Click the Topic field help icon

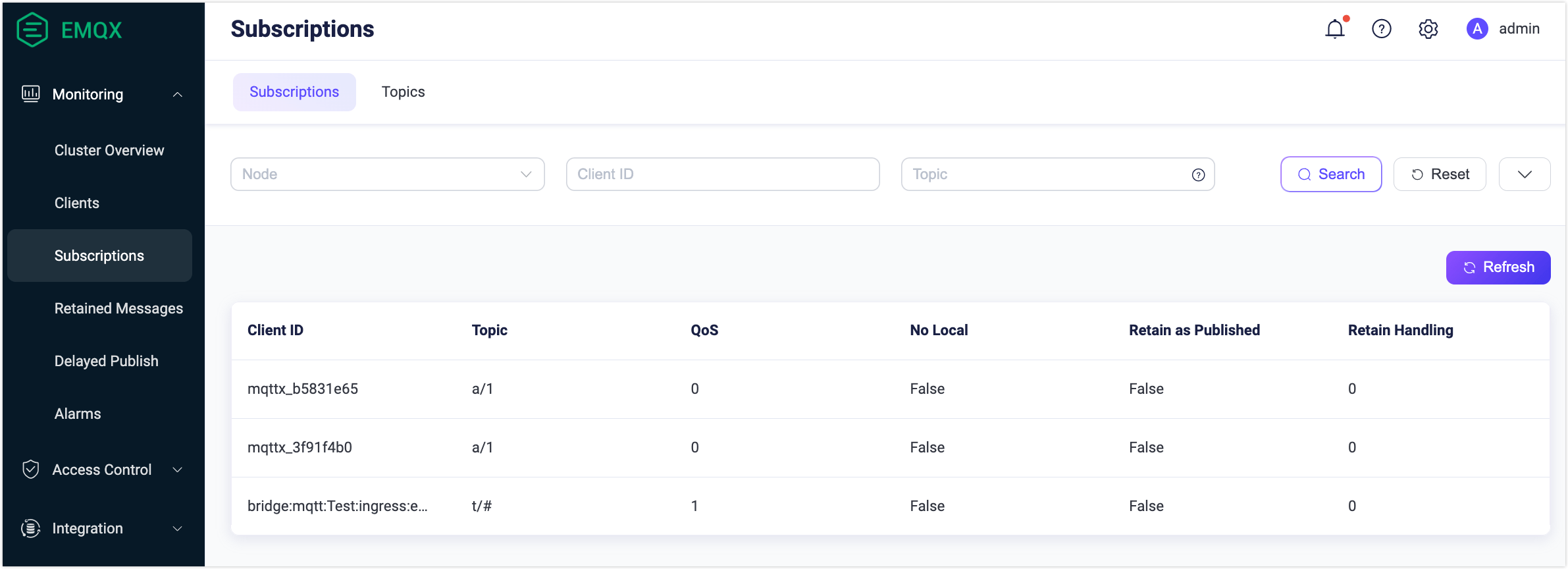pos(1198,175)
